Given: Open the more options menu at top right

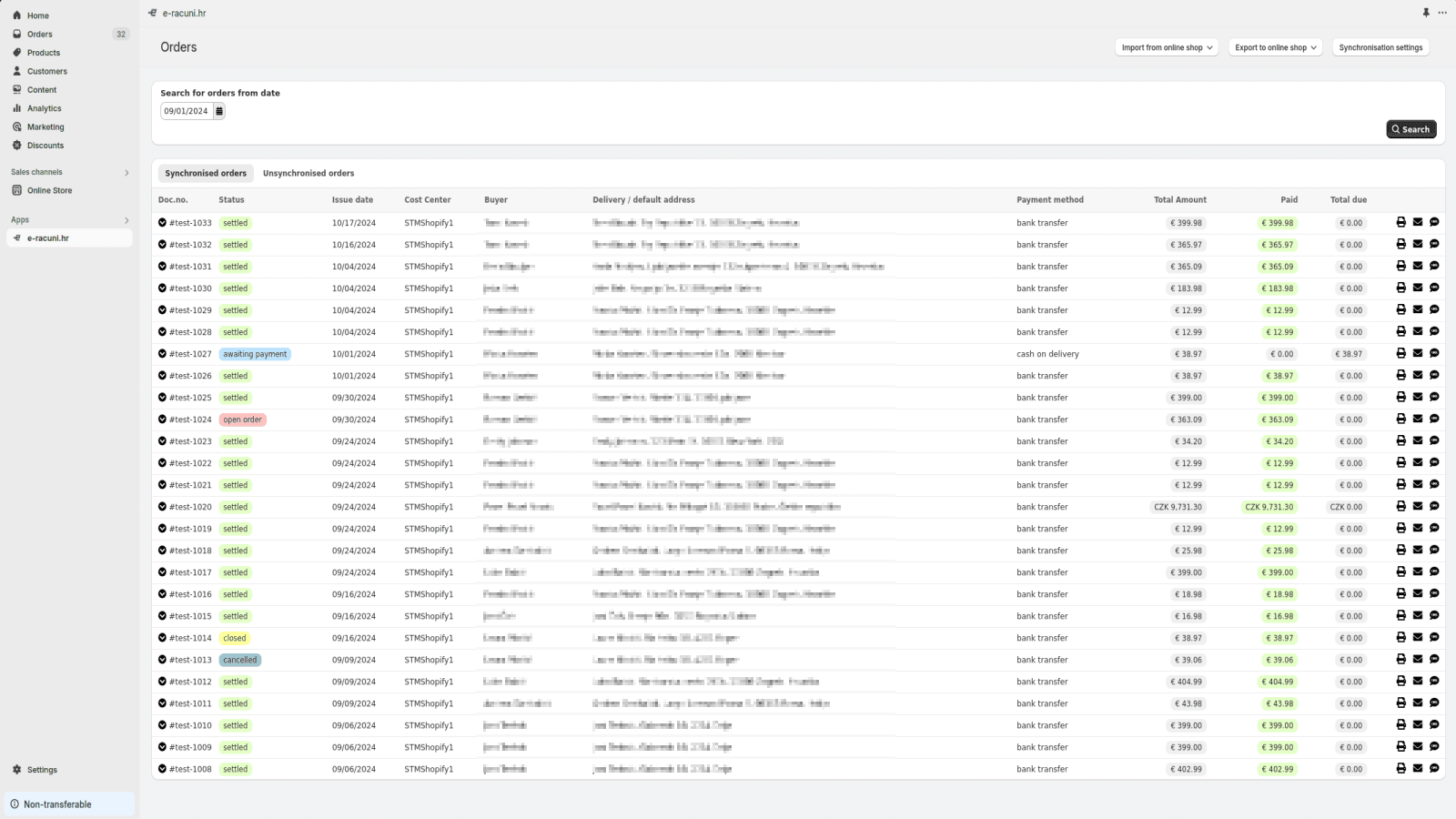Looking at the screenshot, I should pos(1442,13).
